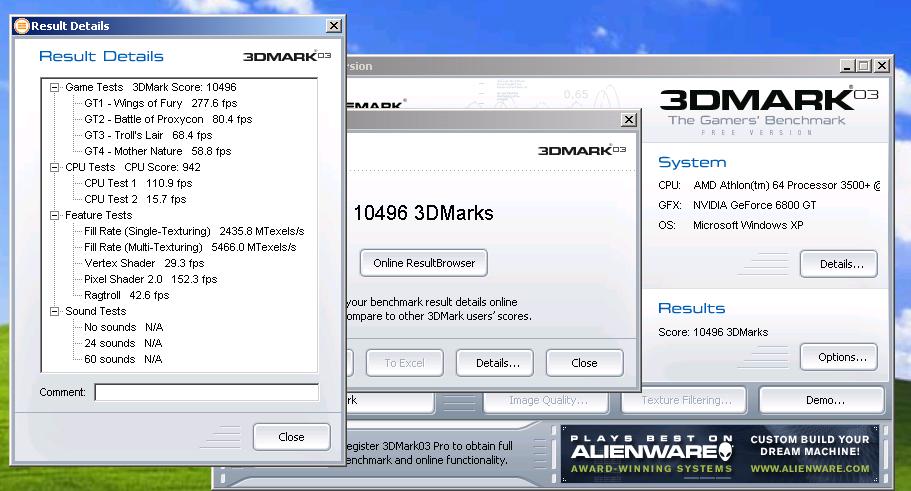911x491 pixels.
Task: Collapse the Feature Tests tree node
Action: point(55,216)
